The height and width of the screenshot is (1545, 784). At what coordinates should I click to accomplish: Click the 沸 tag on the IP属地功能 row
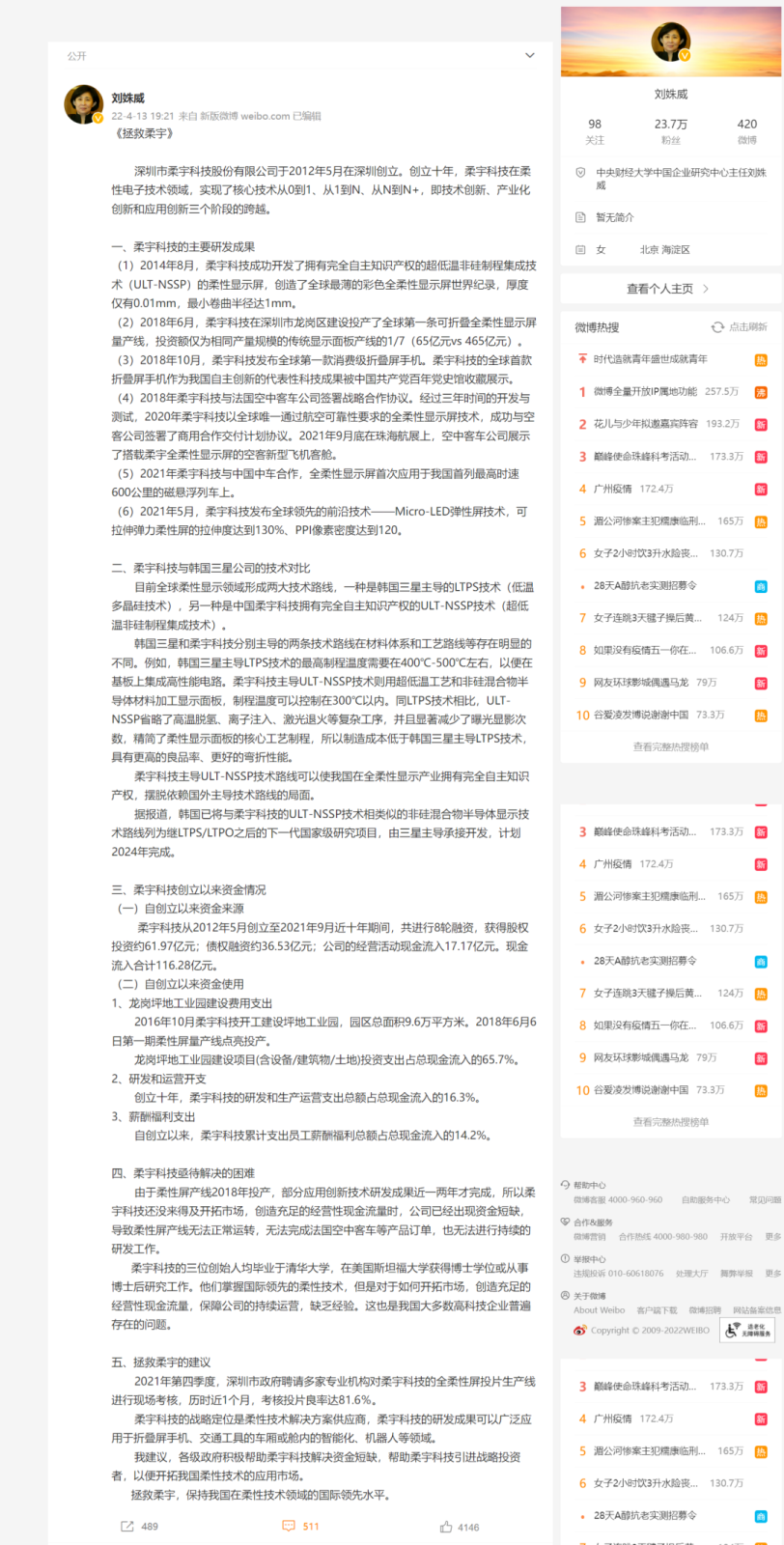tap(761, 392)
